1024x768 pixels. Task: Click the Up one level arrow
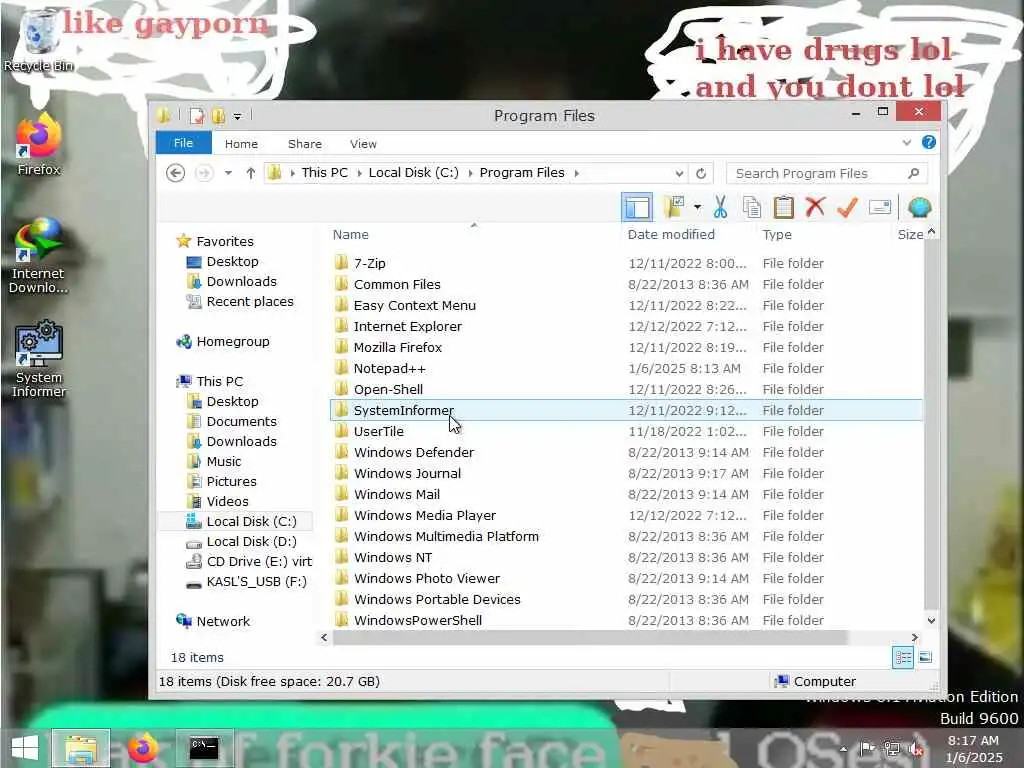251,173
